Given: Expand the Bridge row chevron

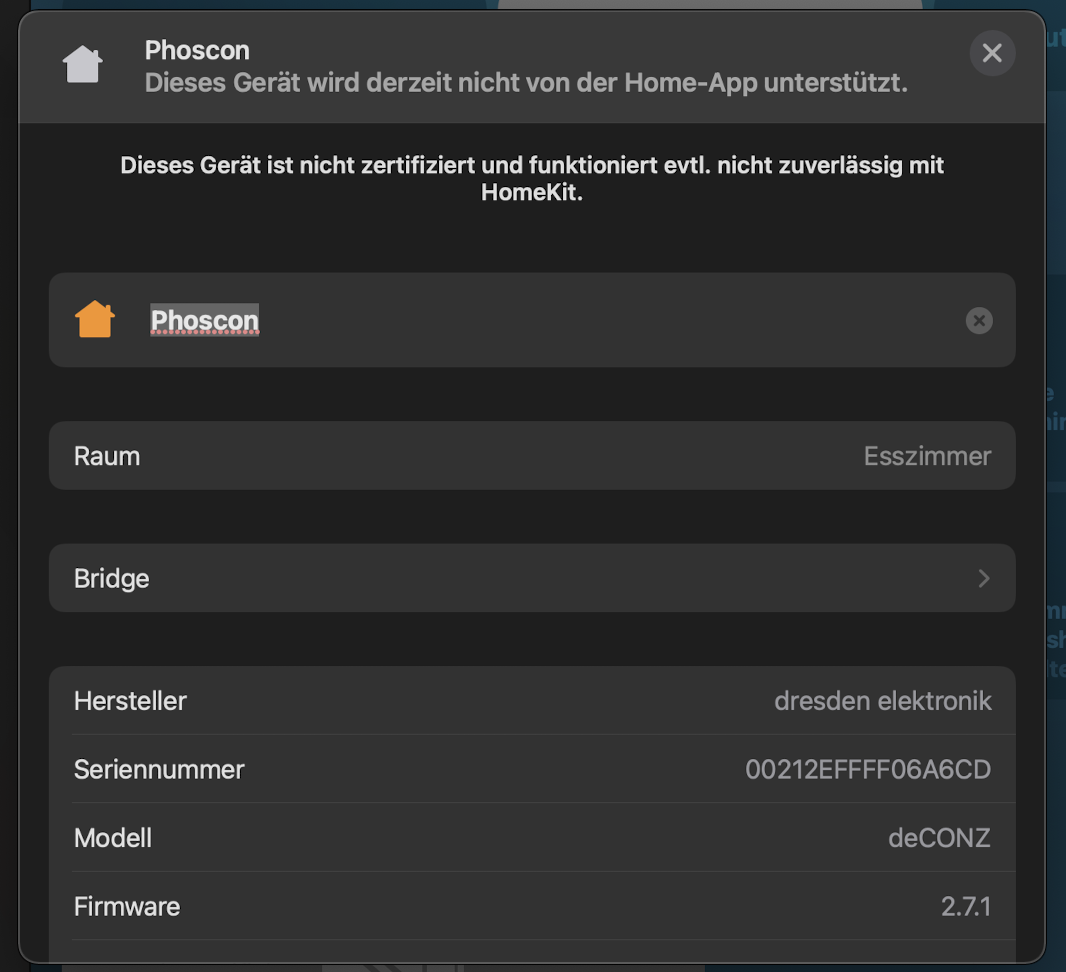Looking at the screenshot, I should [984, 578].
